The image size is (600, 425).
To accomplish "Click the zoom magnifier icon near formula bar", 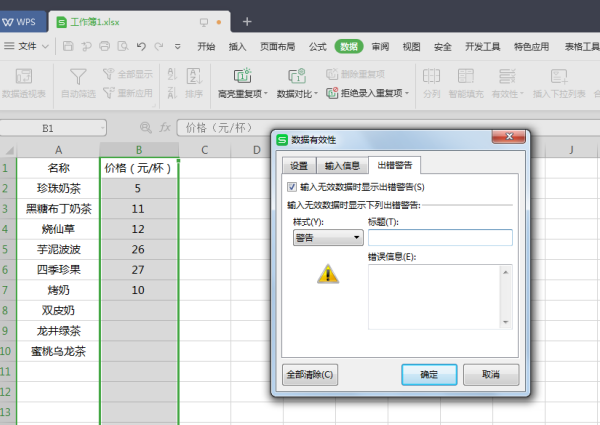I will coord(145,127).
